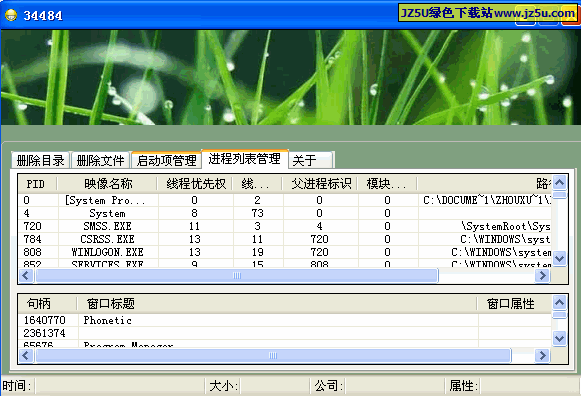Select the WINLOGON.EXE process row
The height and width of the screenshot is (396, 581).
coord(285,252)
